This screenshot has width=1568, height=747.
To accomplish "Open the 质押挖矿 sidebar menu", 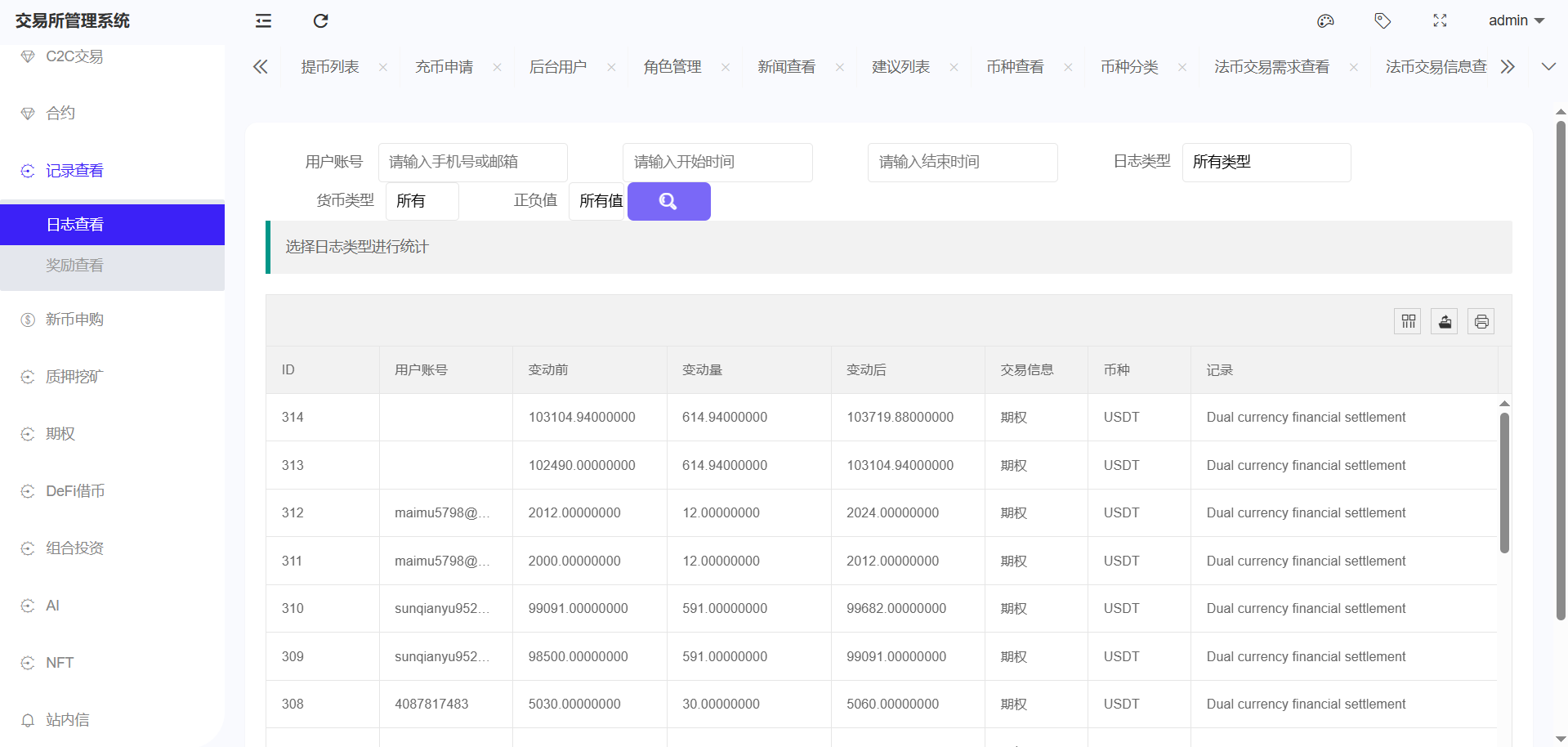I will (x=74, y=377).
